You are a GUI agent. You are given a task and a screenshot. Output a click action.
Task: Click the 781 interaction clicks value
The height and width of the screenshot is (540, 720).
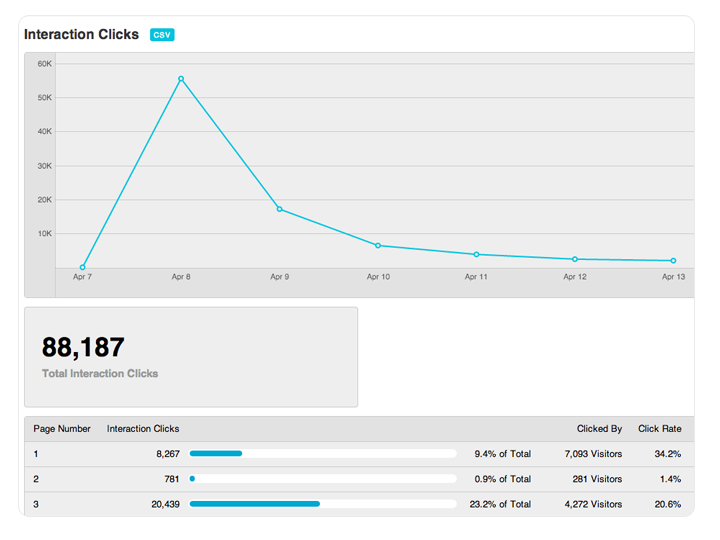tap(172, 479)
